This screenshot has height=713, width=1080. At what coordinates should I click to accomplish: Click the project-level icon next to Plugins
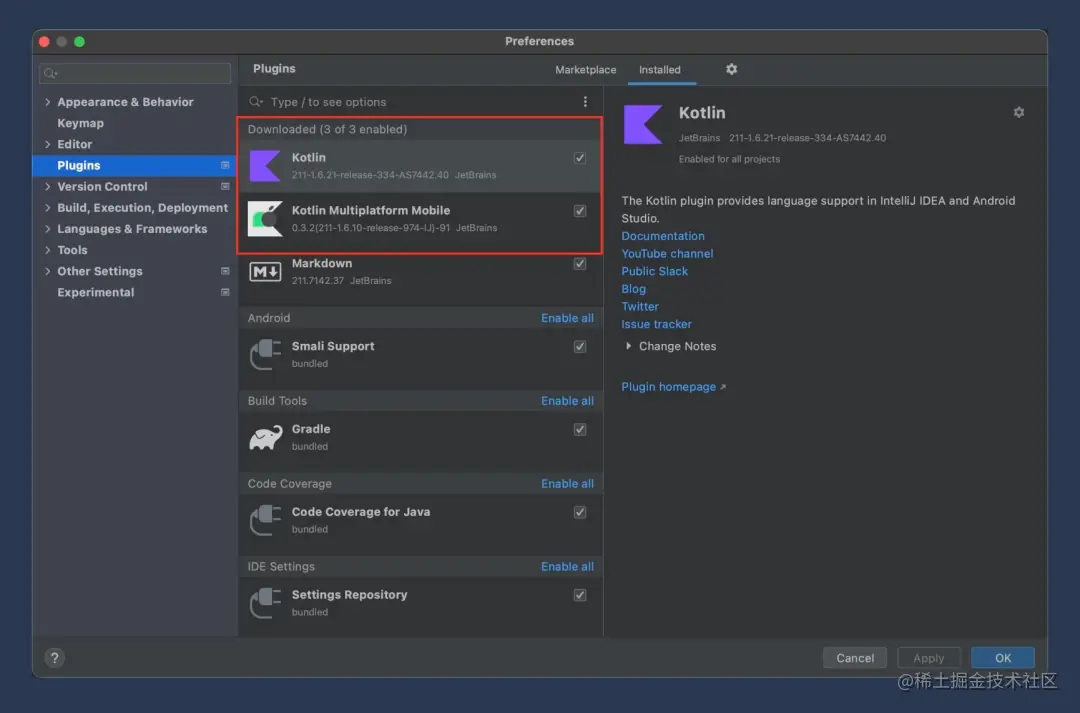[x=225, y=165]
